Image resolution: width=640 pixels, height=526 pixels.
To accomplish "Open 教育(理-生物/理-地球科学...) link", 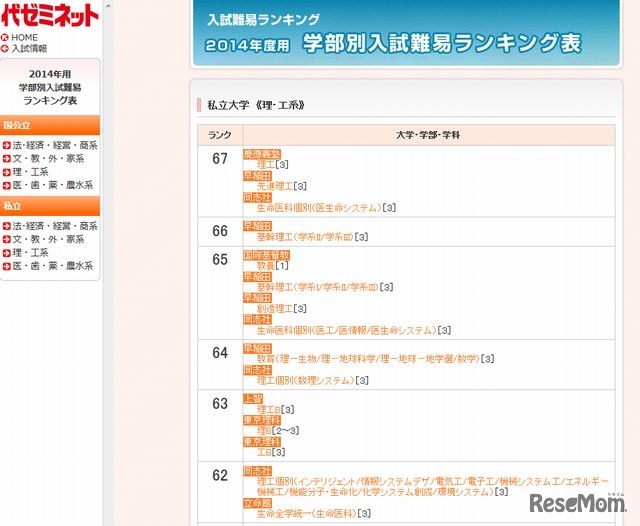I will tap(376, 359).
